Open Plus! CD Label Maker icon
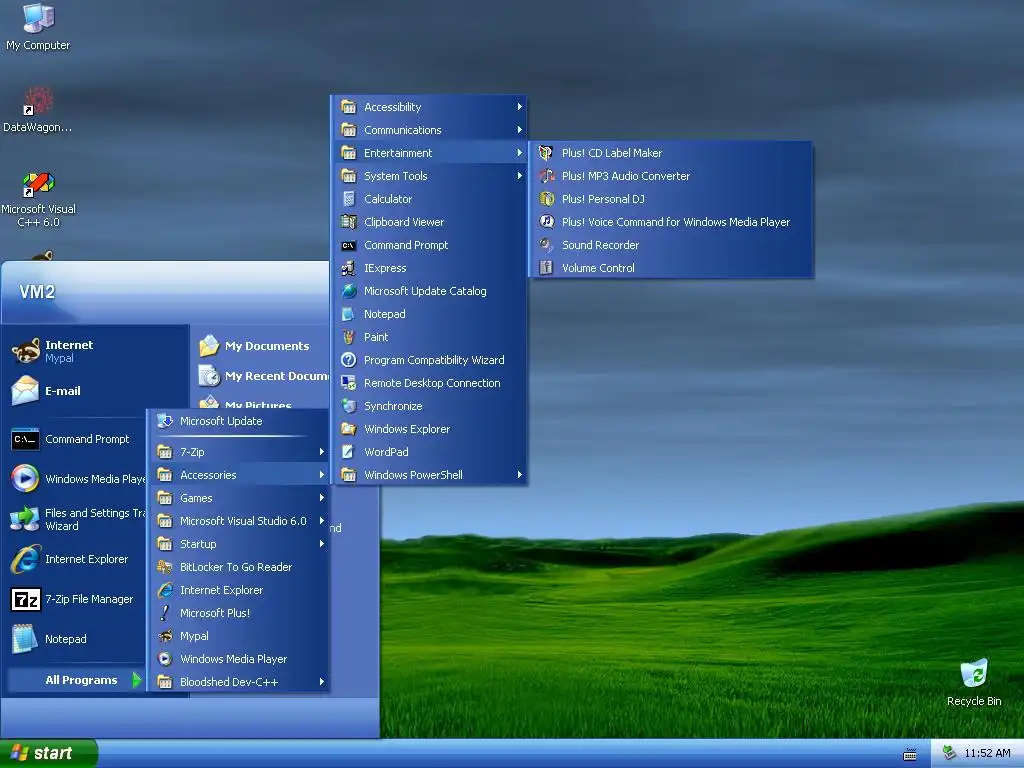The height and width of the screenshot is (768, 1024). coord(546,153)
